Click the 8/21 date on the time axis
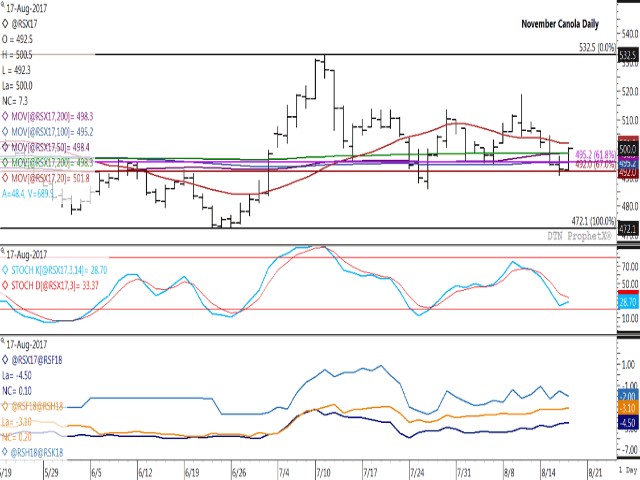Image resolution: width=640 pixels, height=480 pixels. pos(595,473)
